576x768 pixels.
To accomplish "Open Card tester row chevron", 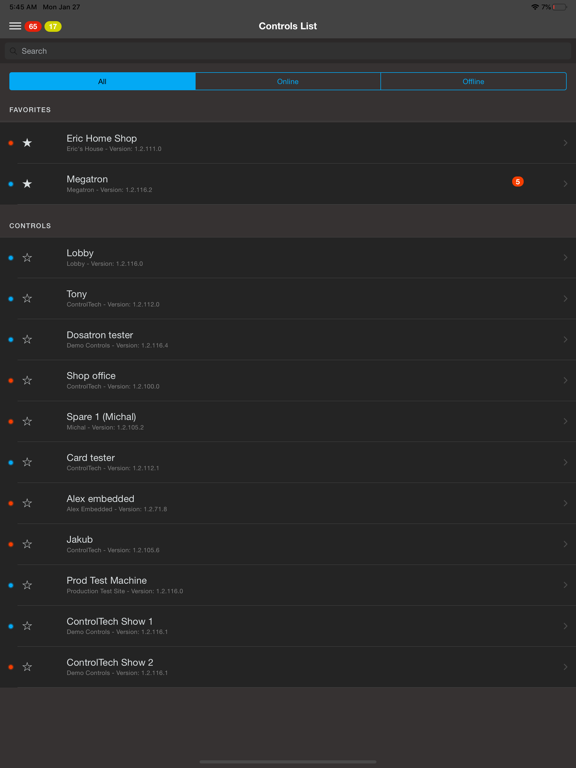I will 566,462.
